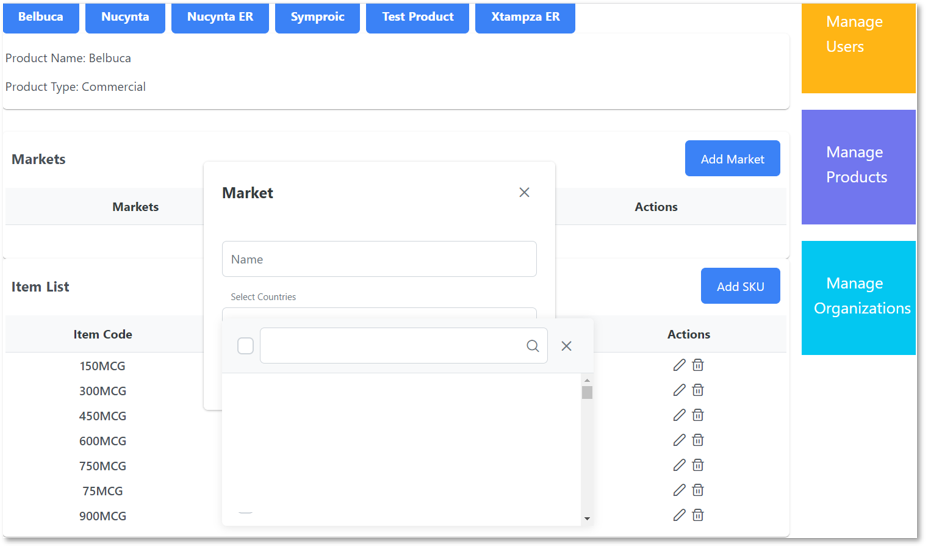Edit the 600MCG item with pencil icon
The width and height of the screenshot is (926, 547).
coord(679,440)
